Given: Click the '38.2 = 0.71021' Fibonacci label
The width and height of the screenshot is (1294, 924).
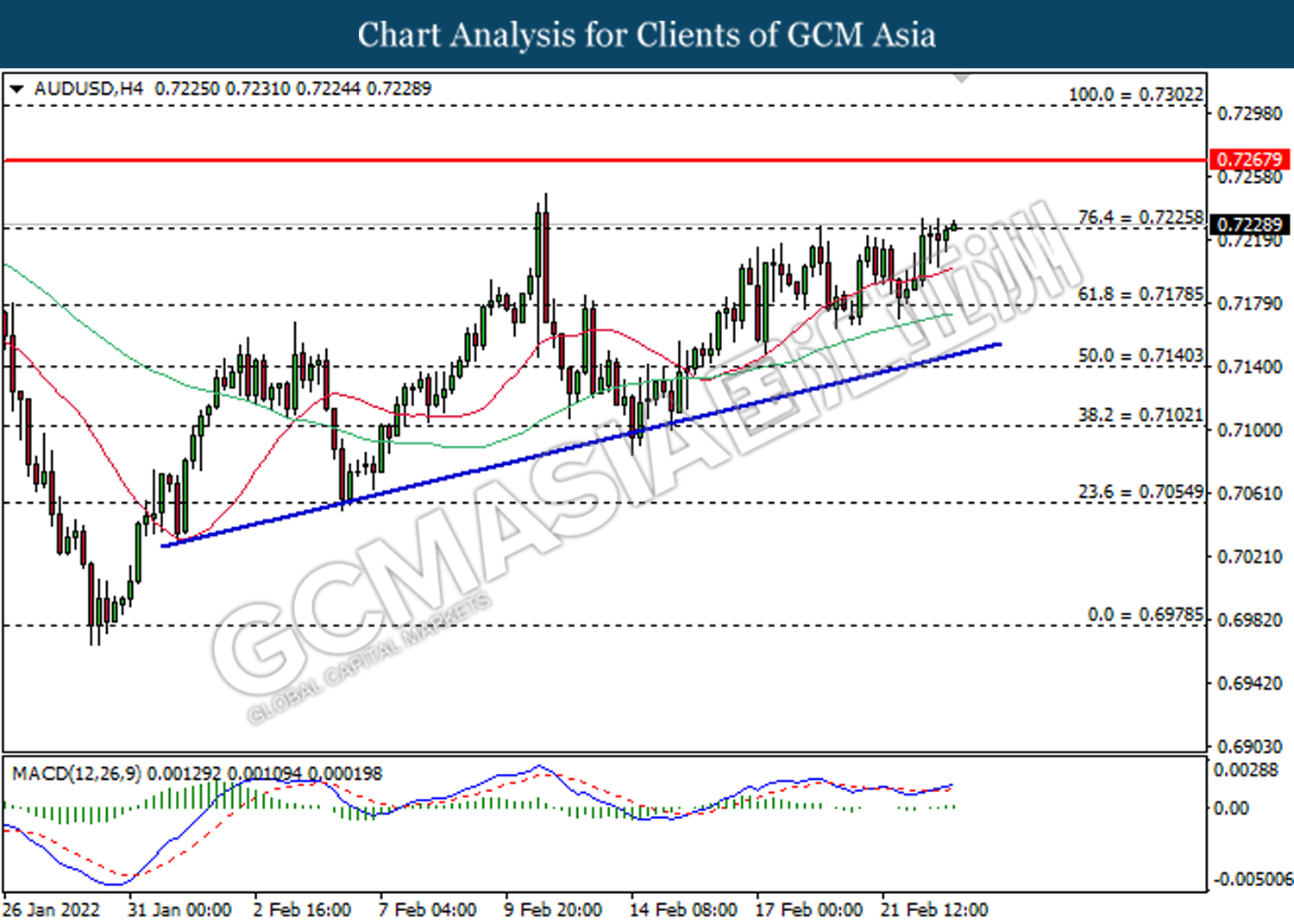Looking at the screenshot, I should click(x=1140, y=415).
